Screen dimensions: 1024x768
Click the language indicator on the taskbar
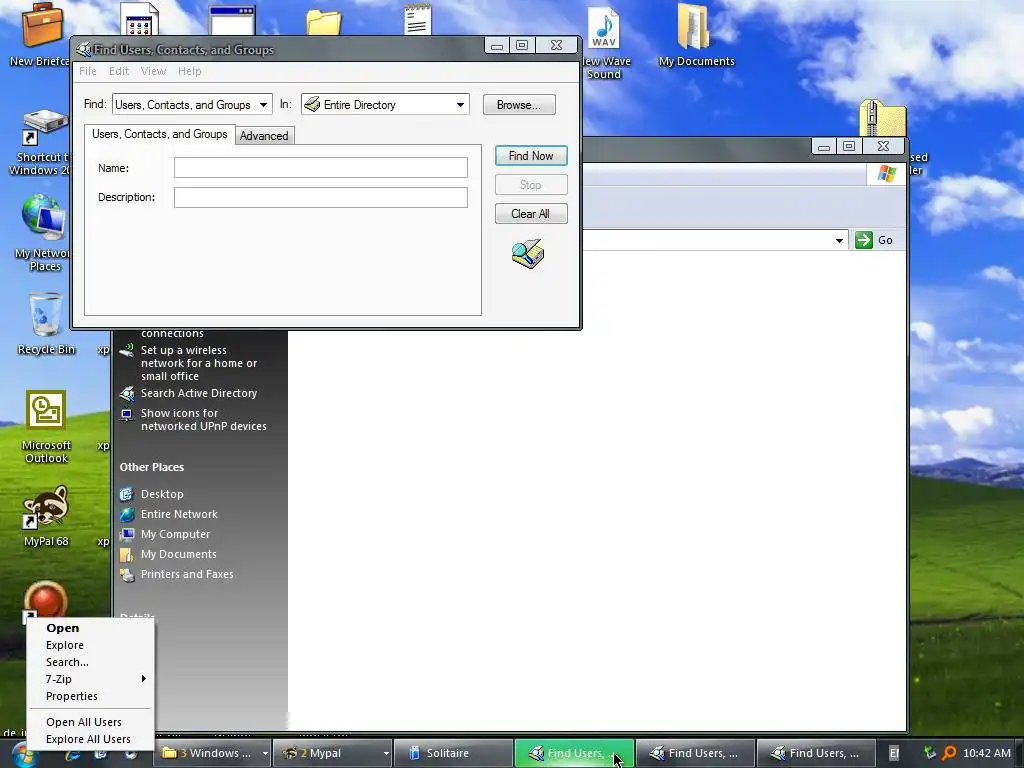(894, 753)
